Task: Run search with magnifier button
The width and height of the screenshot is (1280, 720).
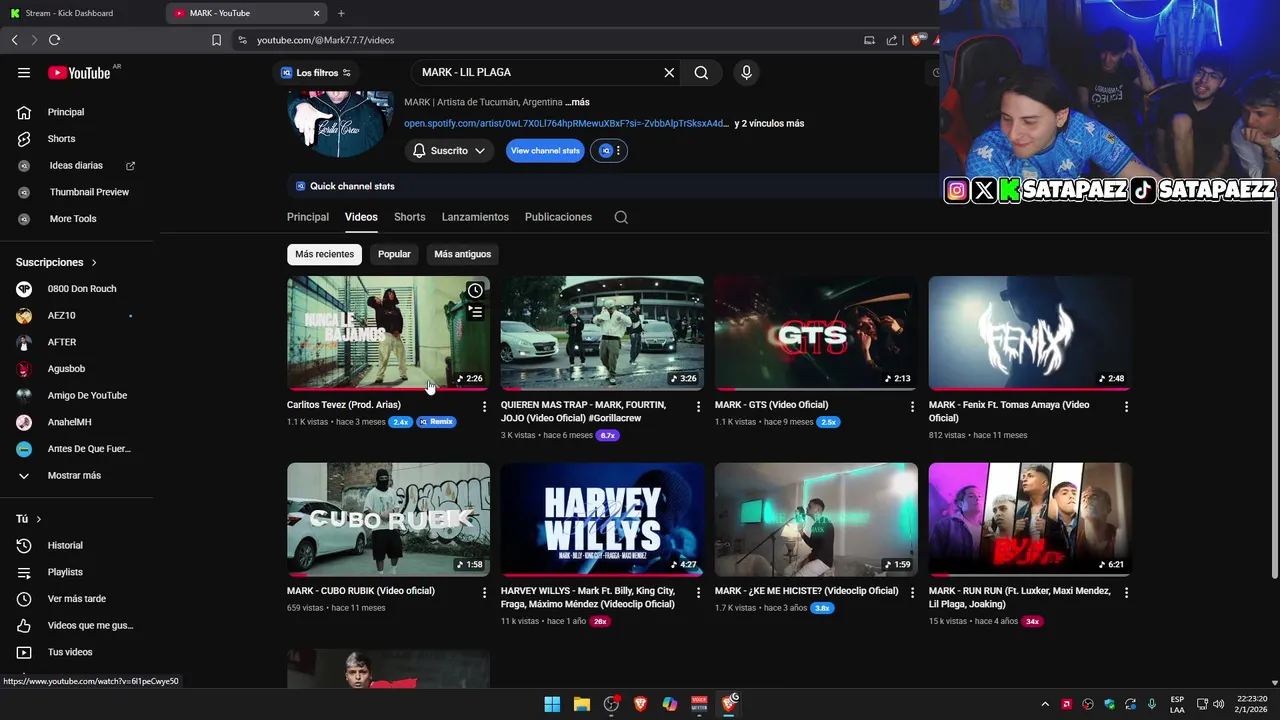Action: tap(701, 72)
